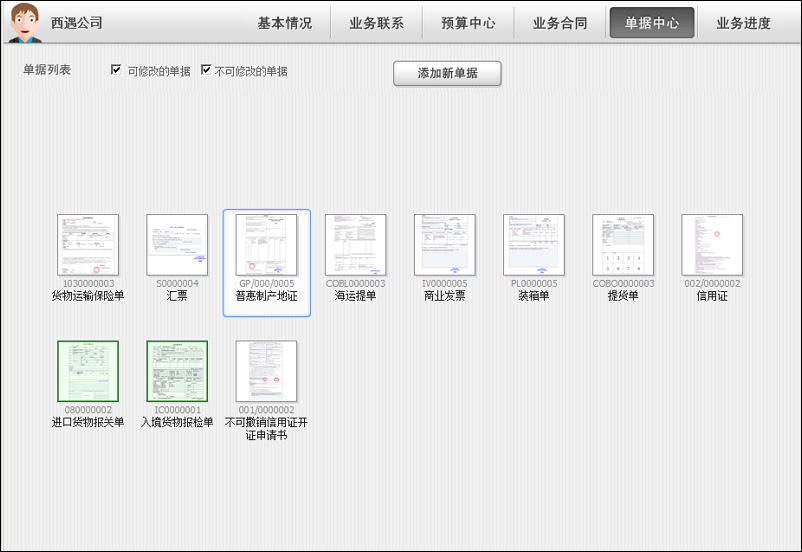Screen dimensions: 802x552
Task: Open the 货物运输保险单 document icon
Action: 88,245
